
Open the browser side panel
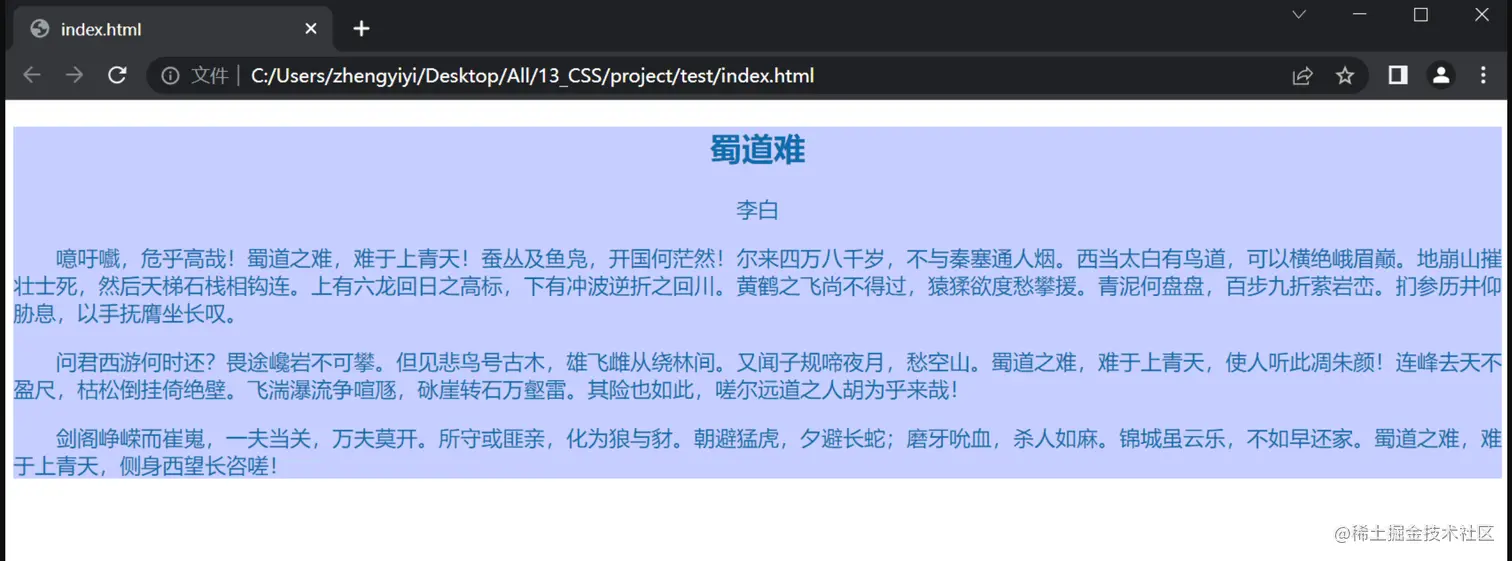1398,76
